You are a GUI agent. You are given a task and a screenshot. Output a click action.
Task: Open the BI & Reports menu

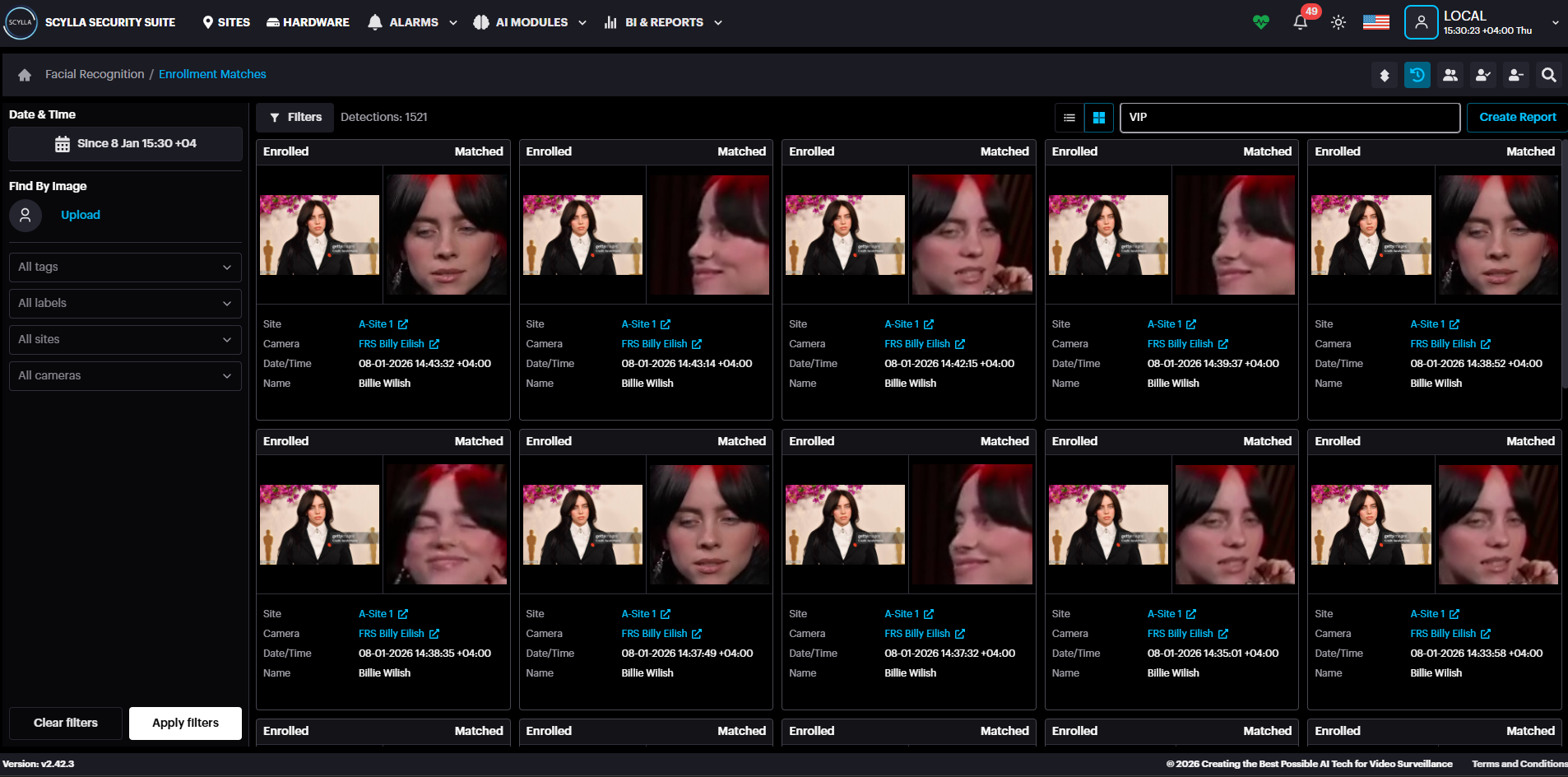(x=663, y=22)
